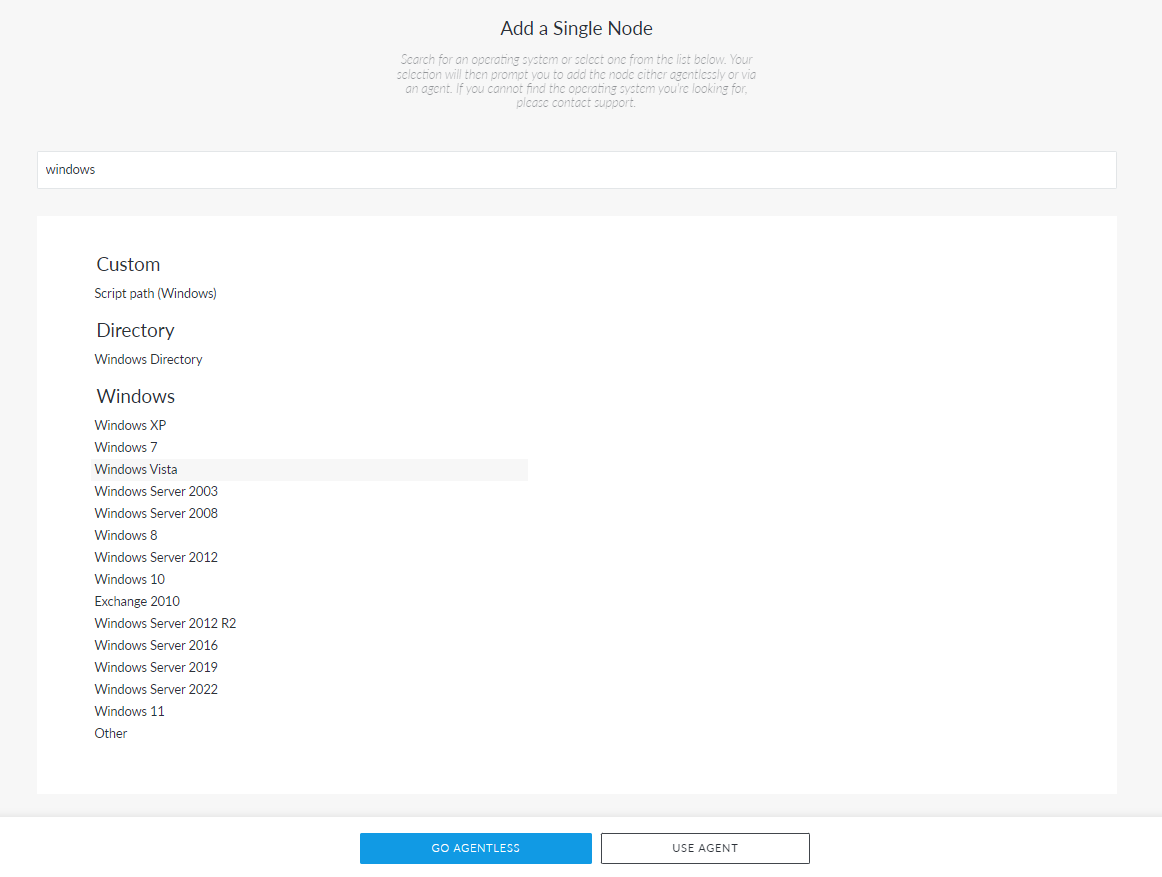
Task: Pick the highlighted Windows Vista row
Action: click(309, 469)
